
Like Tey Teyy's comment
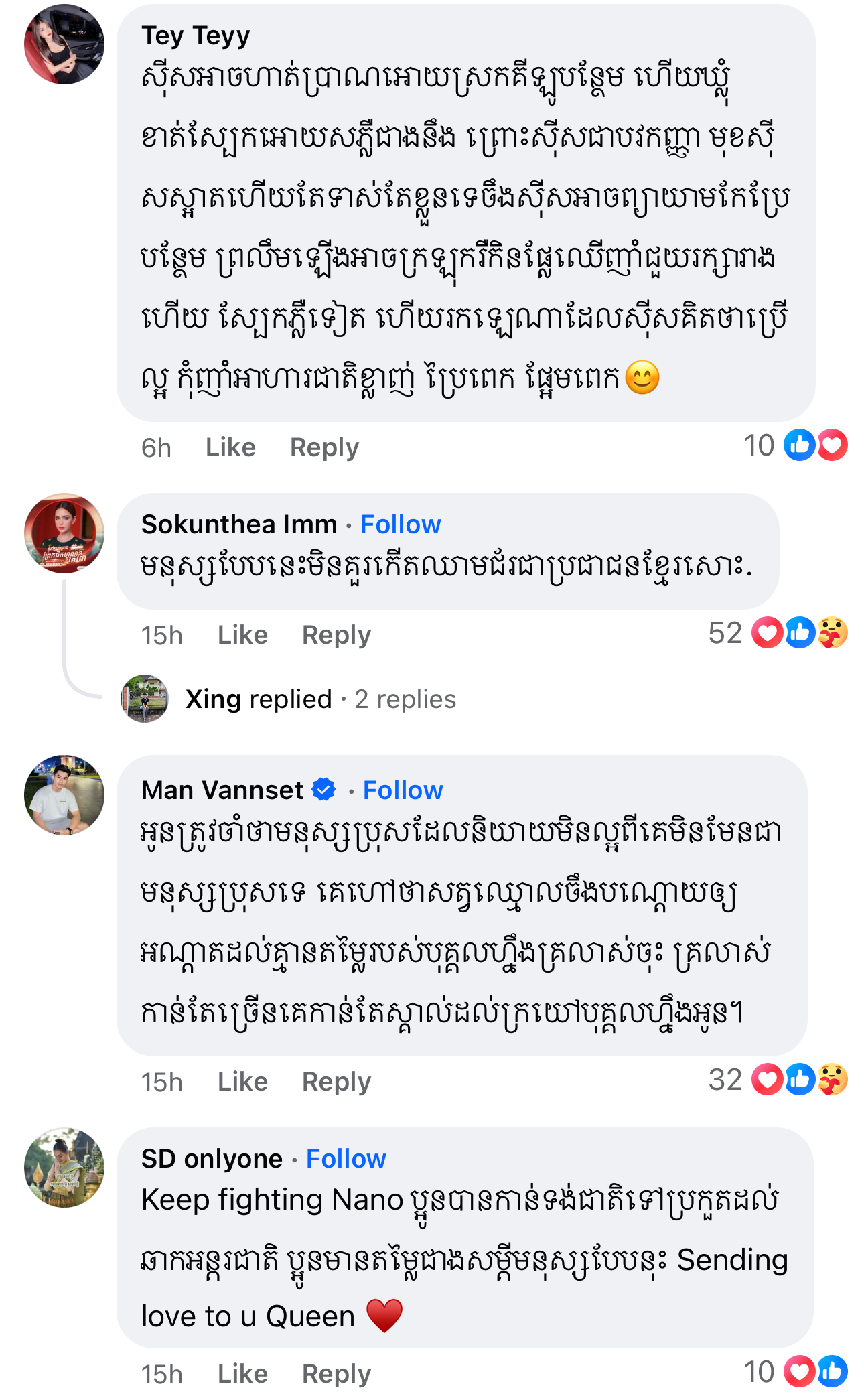click(x=230, y=447)
